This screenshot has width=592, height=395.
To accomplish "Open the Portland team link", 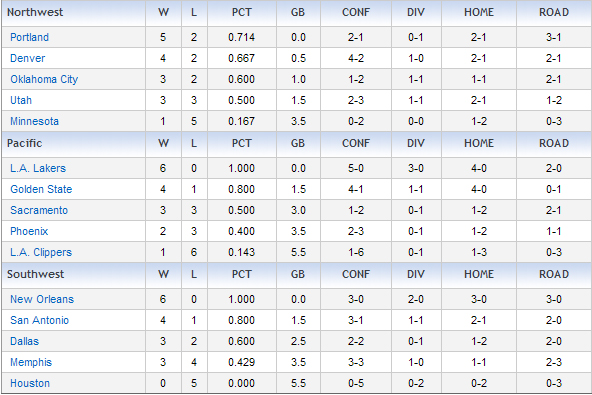I will point(29,37).
